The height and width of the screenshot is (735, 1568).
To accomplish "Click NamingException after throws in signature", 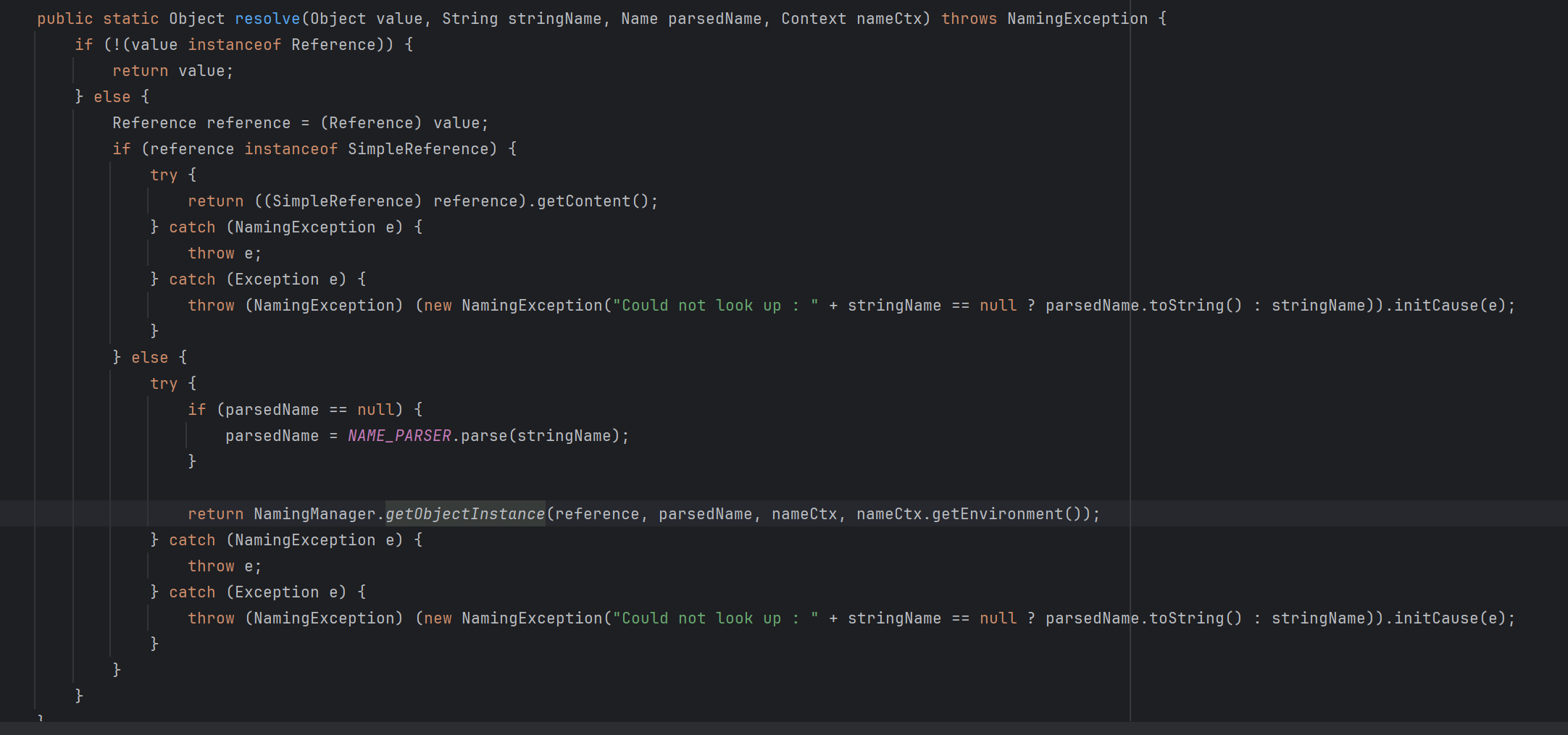I will 1077,19.
